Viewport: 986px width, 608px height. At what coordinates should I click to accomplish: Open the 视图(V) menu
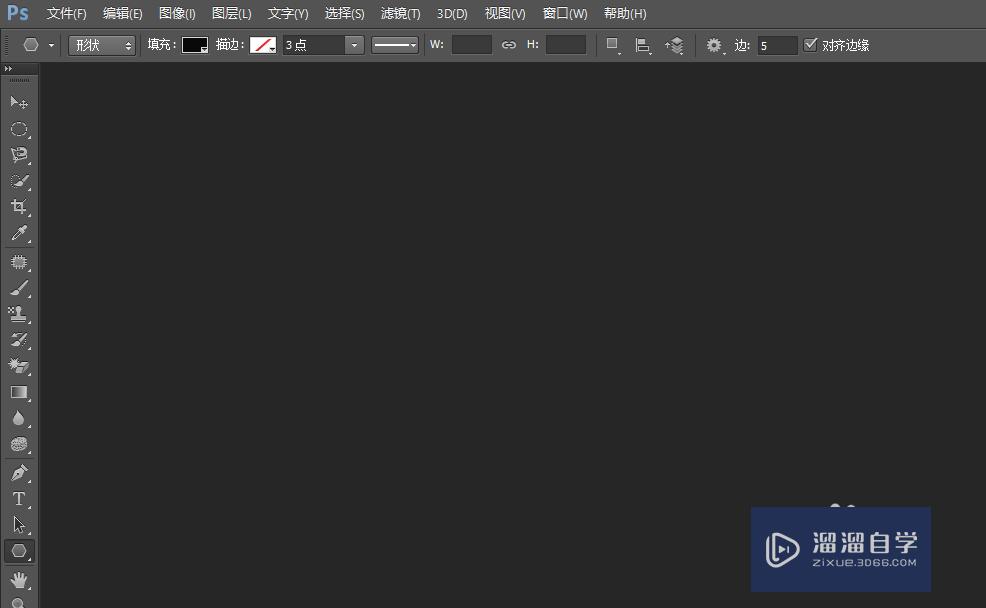click(505, 13)
